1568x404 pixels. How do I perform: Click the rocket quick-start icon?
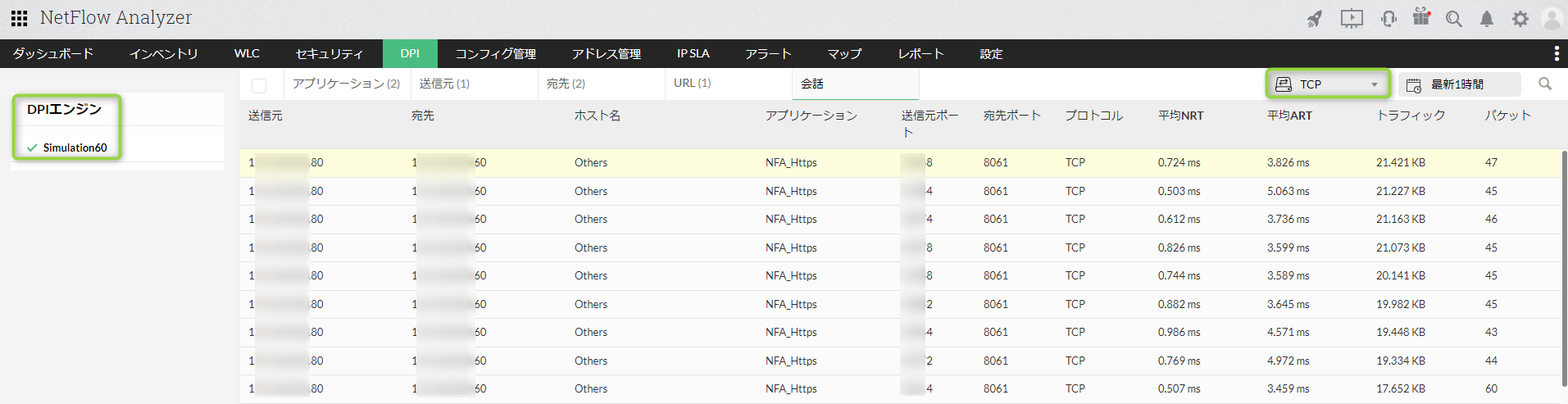tap(1315, 19)
